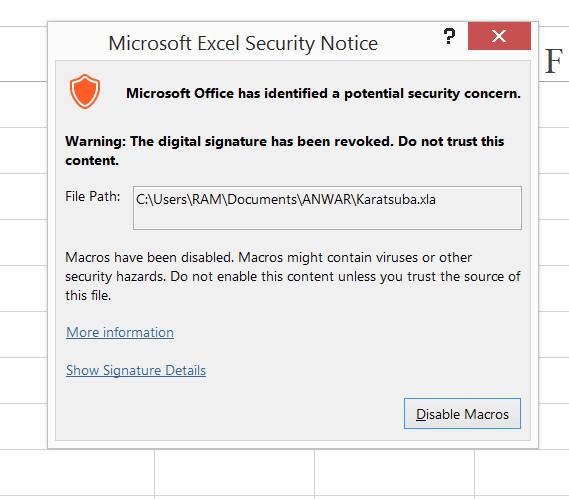Select the worksheet cell below the question mark
Viewport: 569px width, 499px height.
pyautogui.click(x=394, y=473)
